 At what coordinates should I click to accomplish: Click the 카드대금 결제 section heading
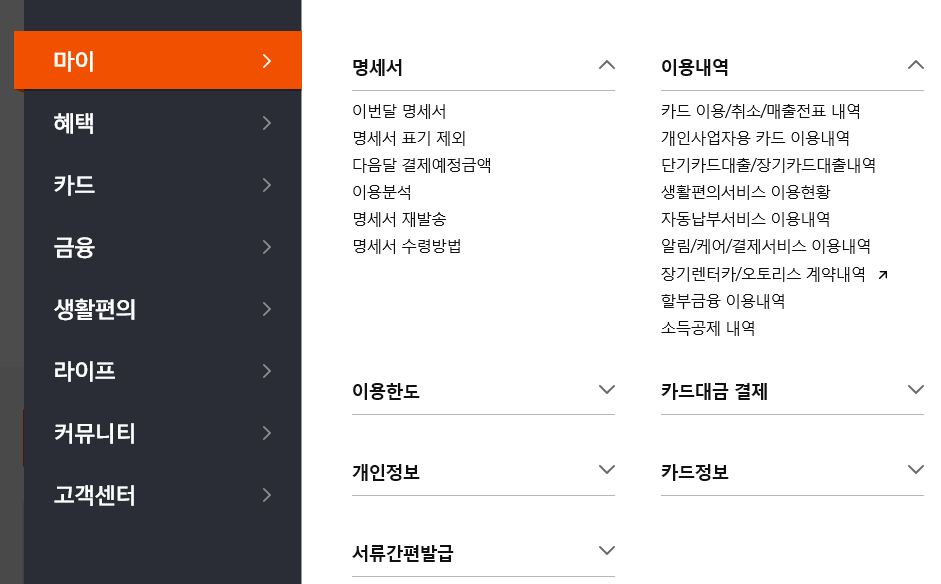coord(714,391)
